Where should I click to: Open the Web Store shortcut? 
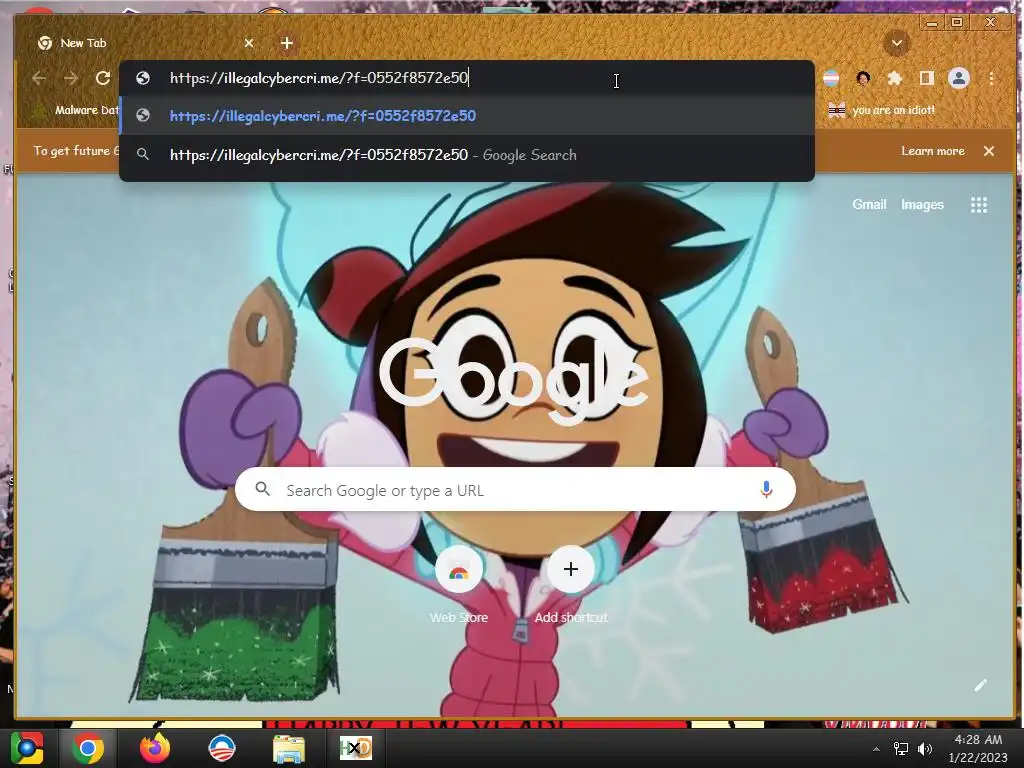click(x=458, y=583)
